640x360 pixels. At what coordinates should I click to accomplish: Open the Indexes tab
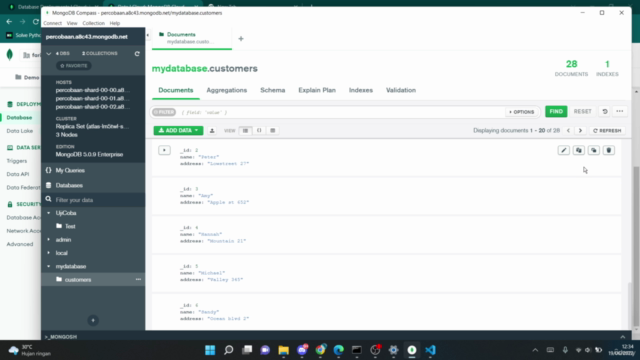pyautogui.click(x=361, y=90)
